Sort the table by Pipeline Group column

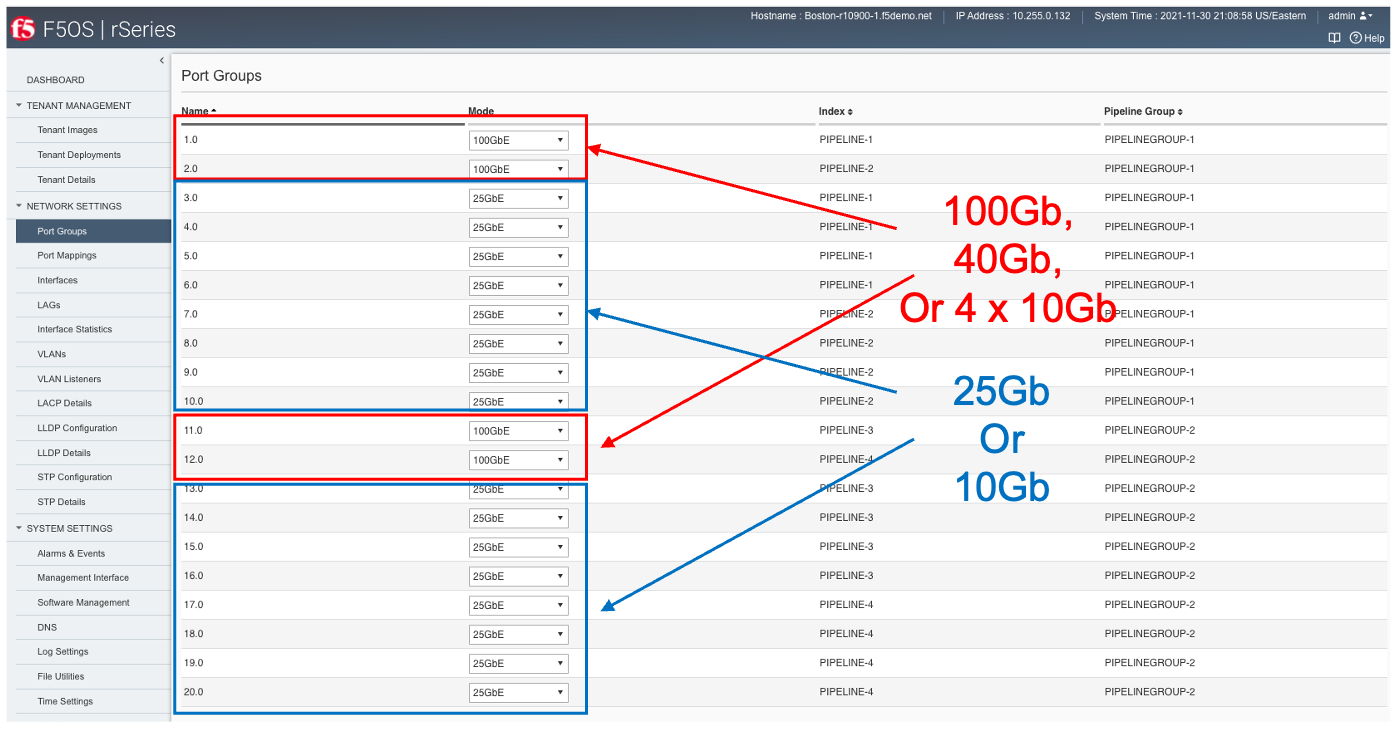pyautogui.click(x=1143, y=111)
